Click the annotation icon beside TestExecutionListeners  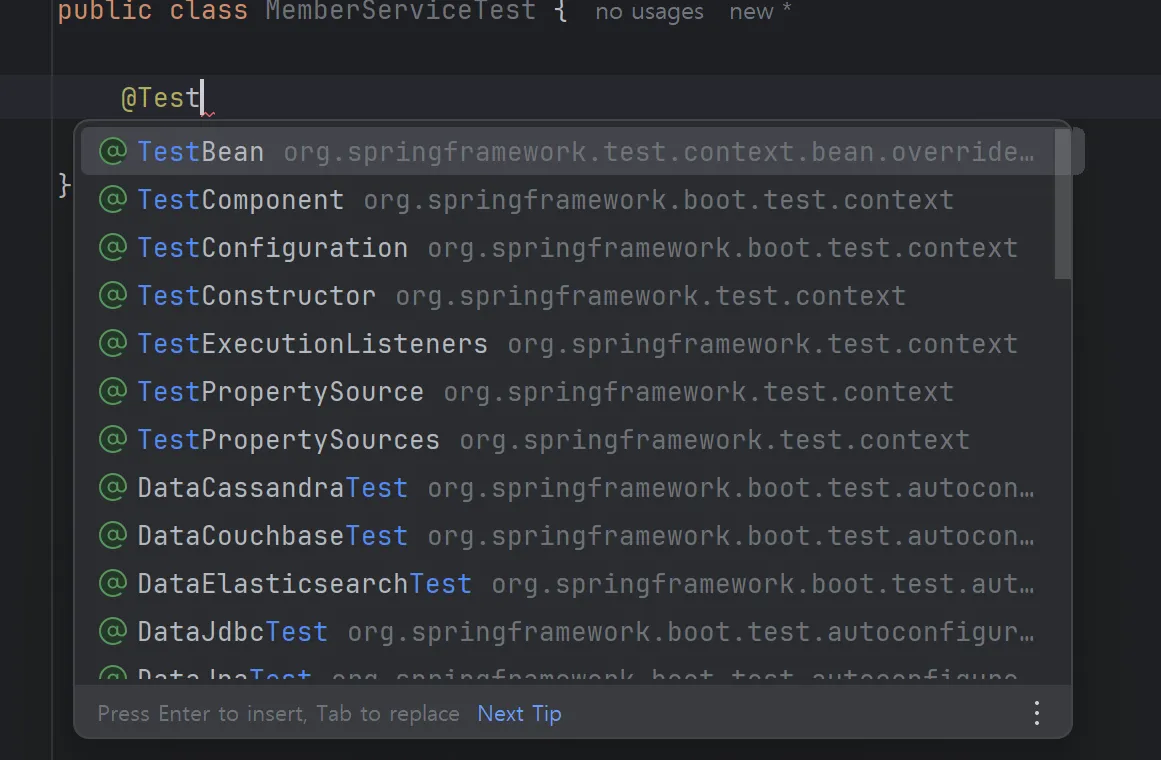[113, 343]
